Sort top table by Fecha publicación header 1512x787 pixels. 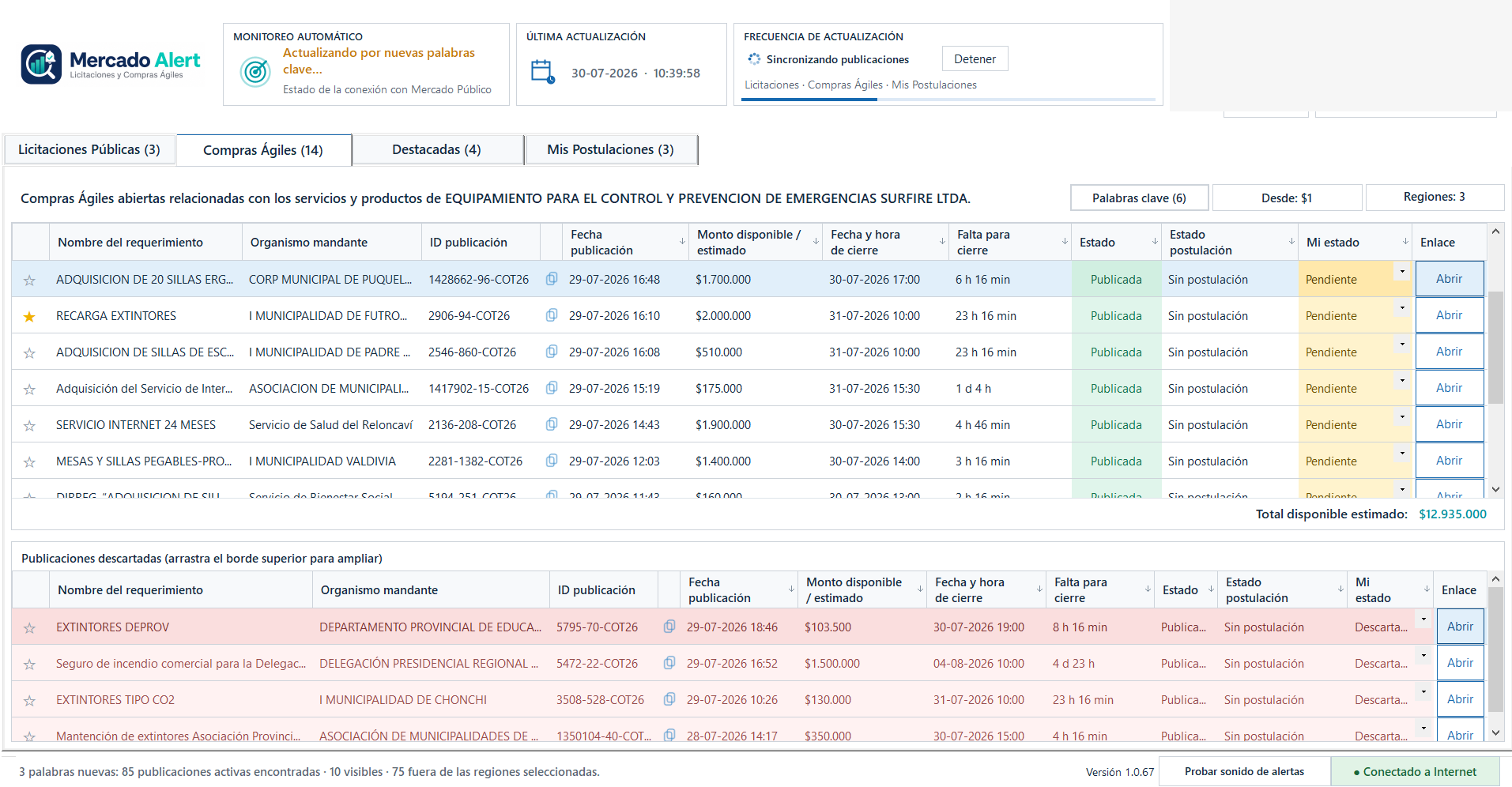(624, 242)
